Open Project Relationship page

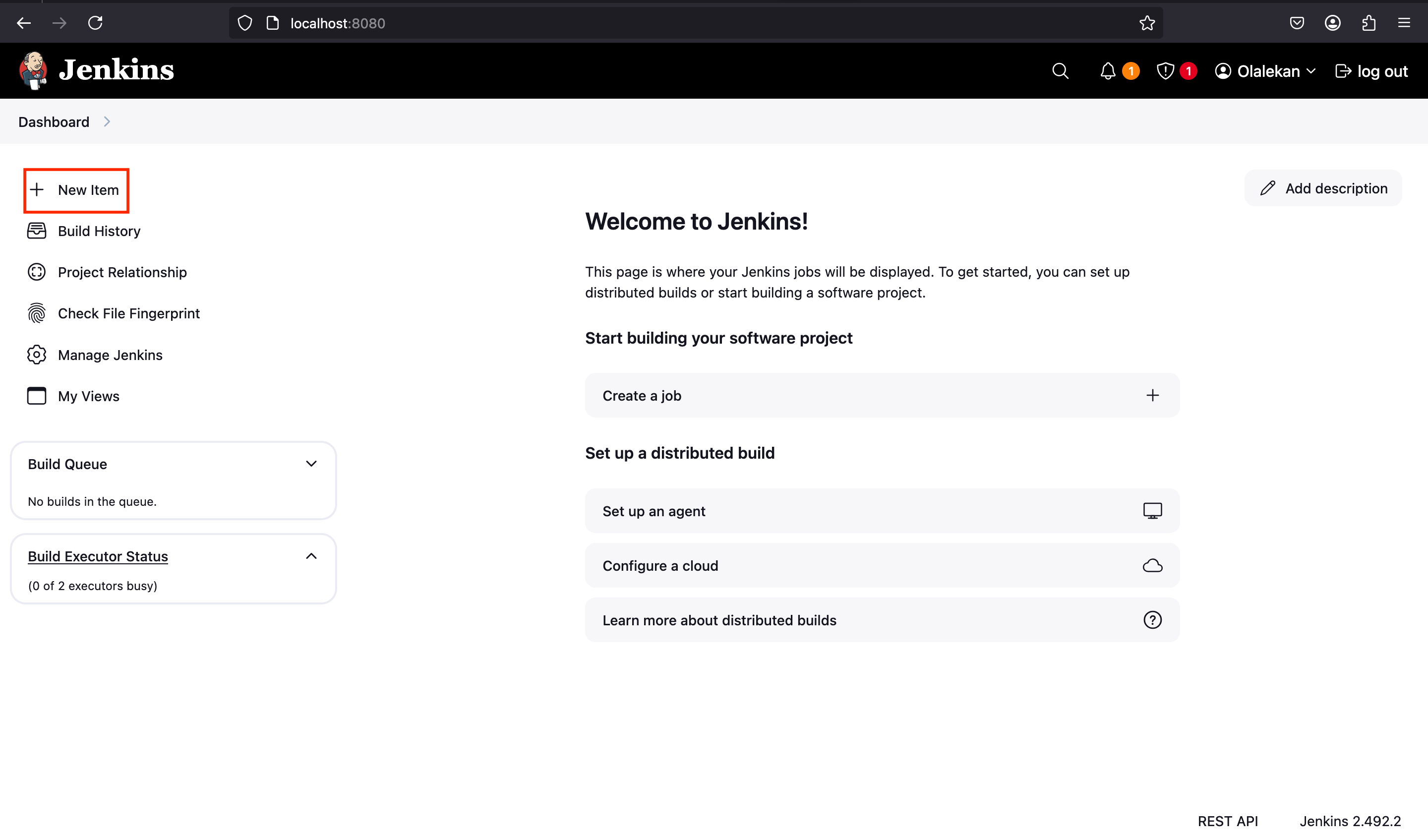107,273
